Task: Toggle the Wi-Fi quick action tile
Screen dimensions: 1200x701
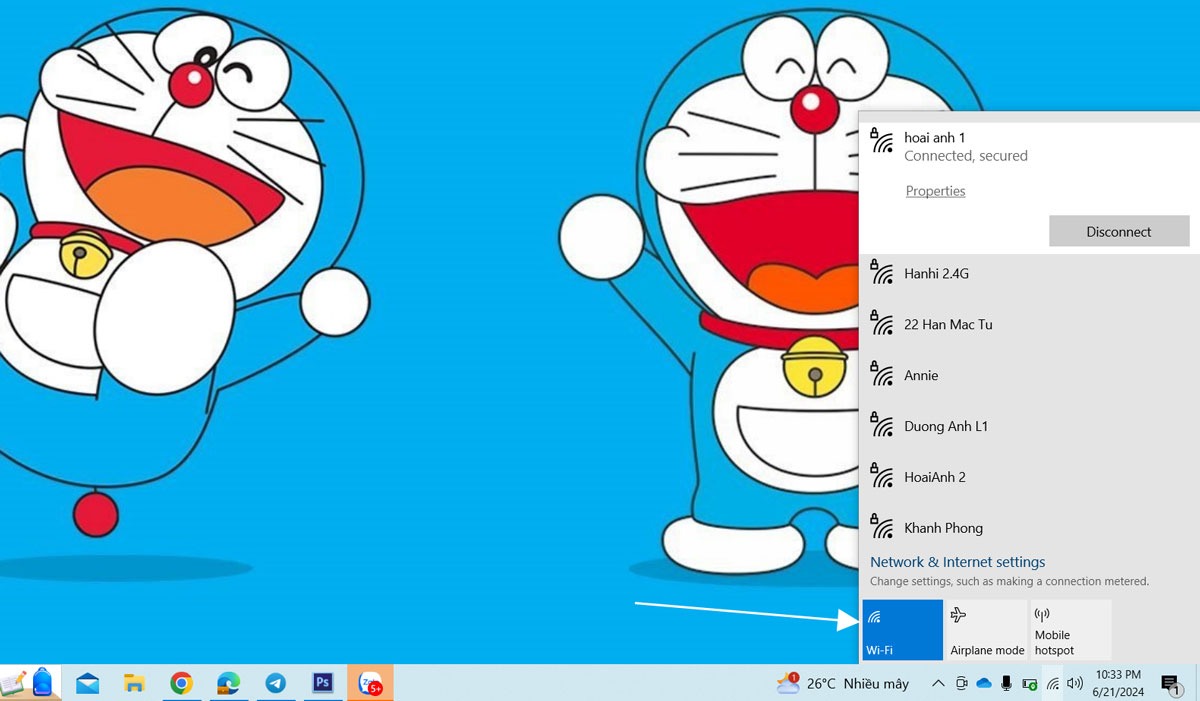Action: click(x=902, y=630)
